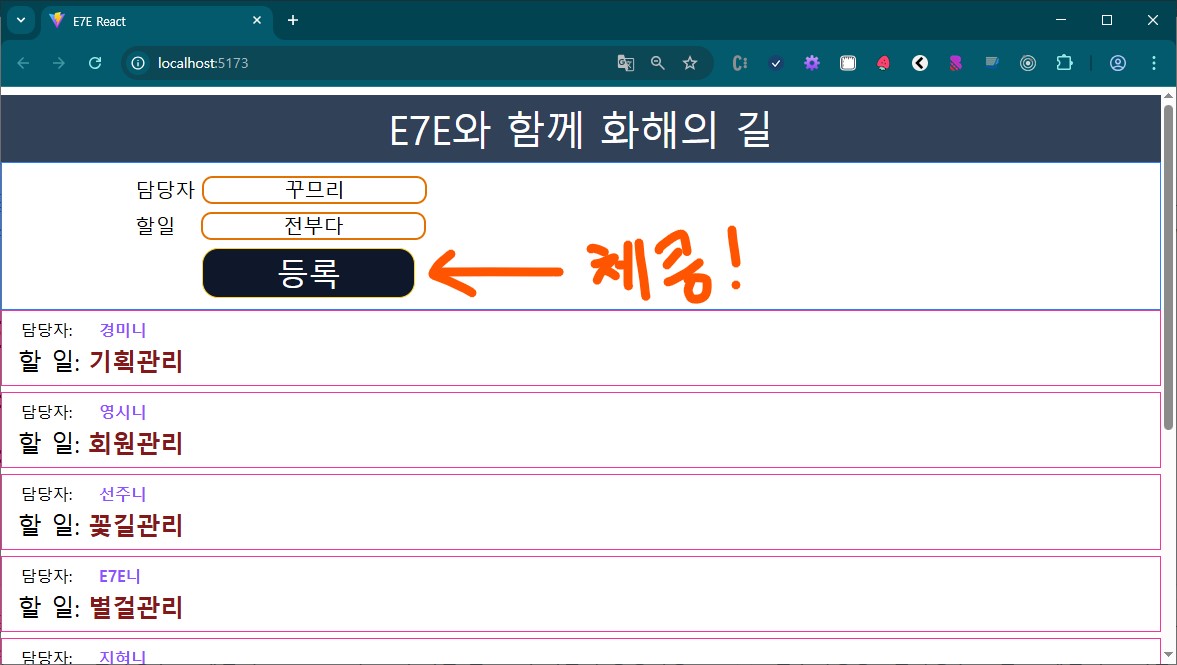The height and width of the screenshot is (665, 1177).
Task: Open the white circle arrow extension
Action: pos(920,63)
